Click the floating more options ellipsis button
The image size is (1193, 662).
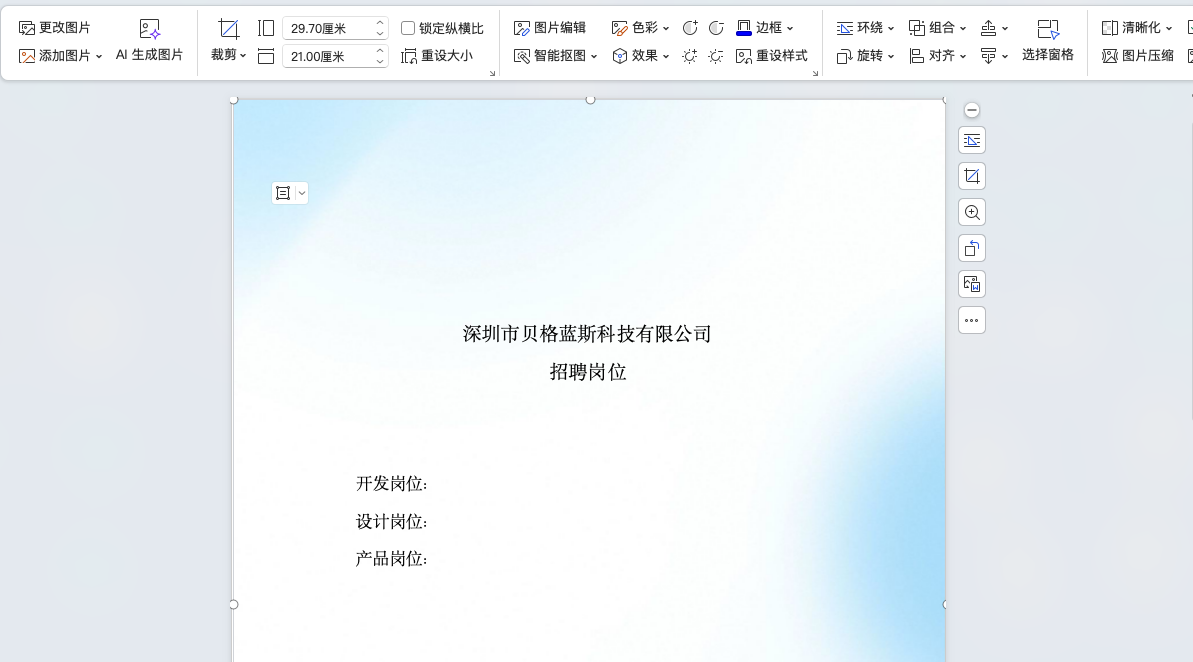pyautogui.click(x=971, y=320)
